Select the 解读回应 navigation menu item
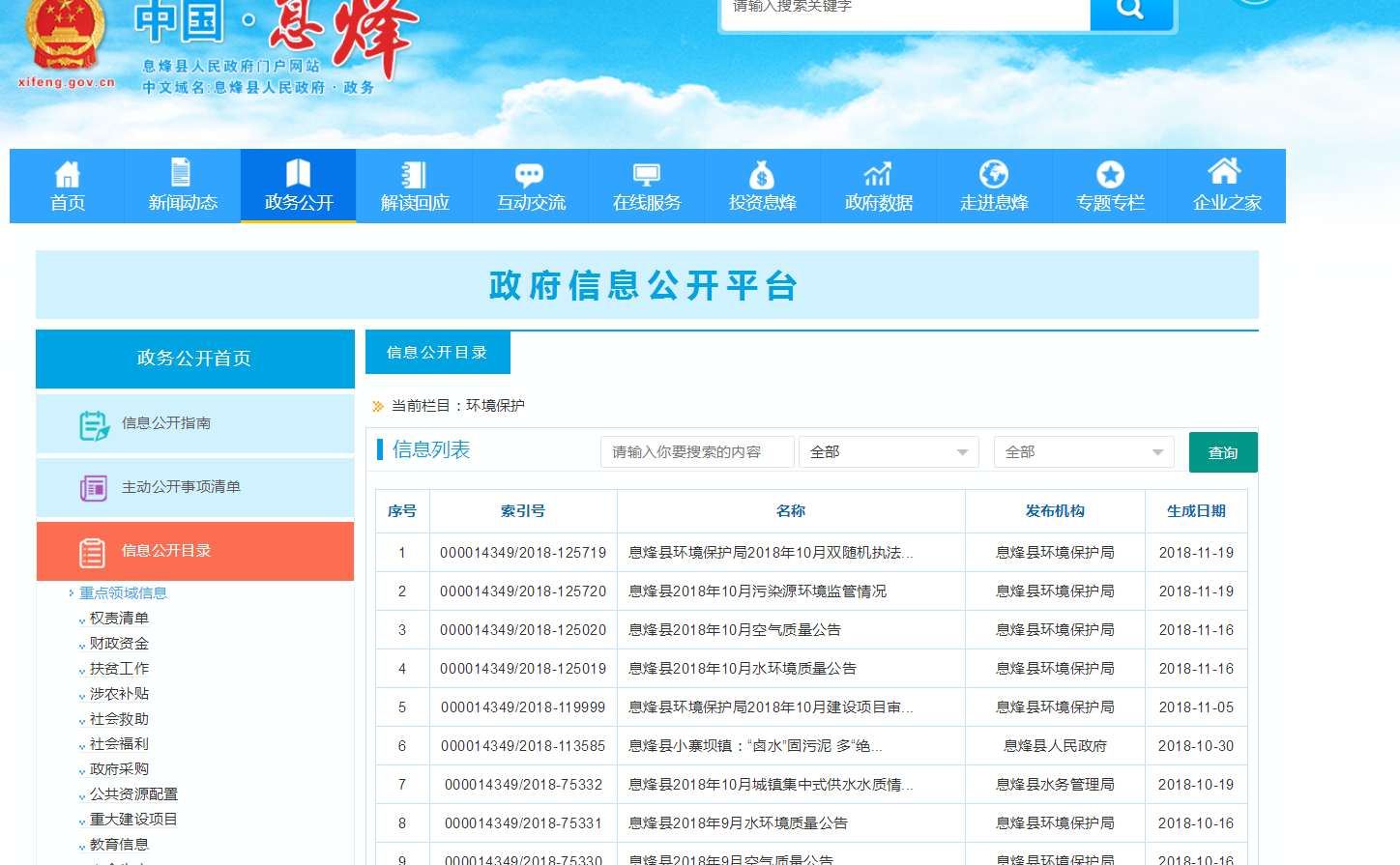 click(x=415, y=186)
